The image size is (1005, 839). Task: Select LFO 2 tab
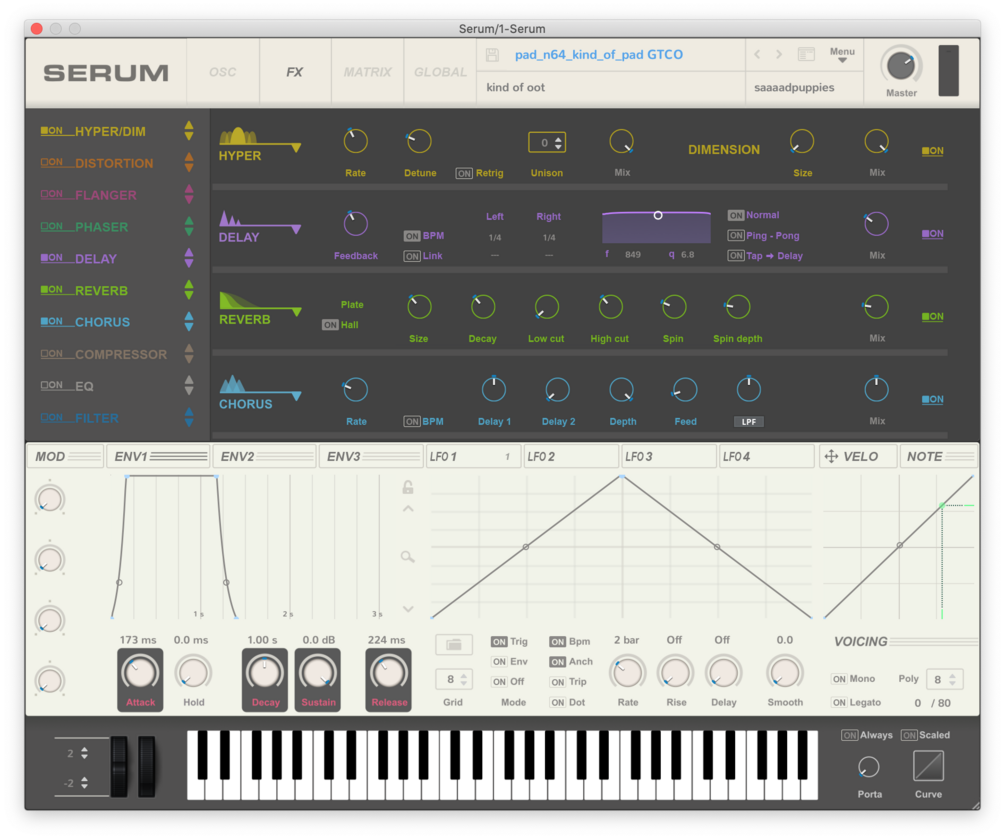point(570,456)
